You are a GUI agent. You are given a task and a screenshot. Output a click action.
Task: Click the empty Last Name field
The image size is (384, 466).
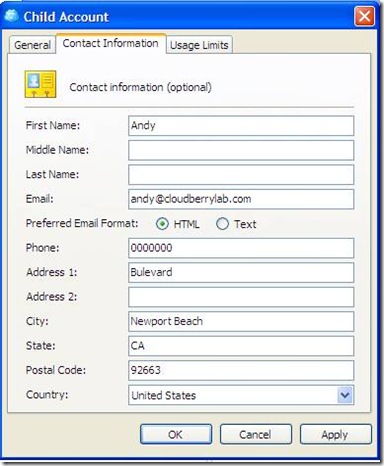(x=241, y=175)
